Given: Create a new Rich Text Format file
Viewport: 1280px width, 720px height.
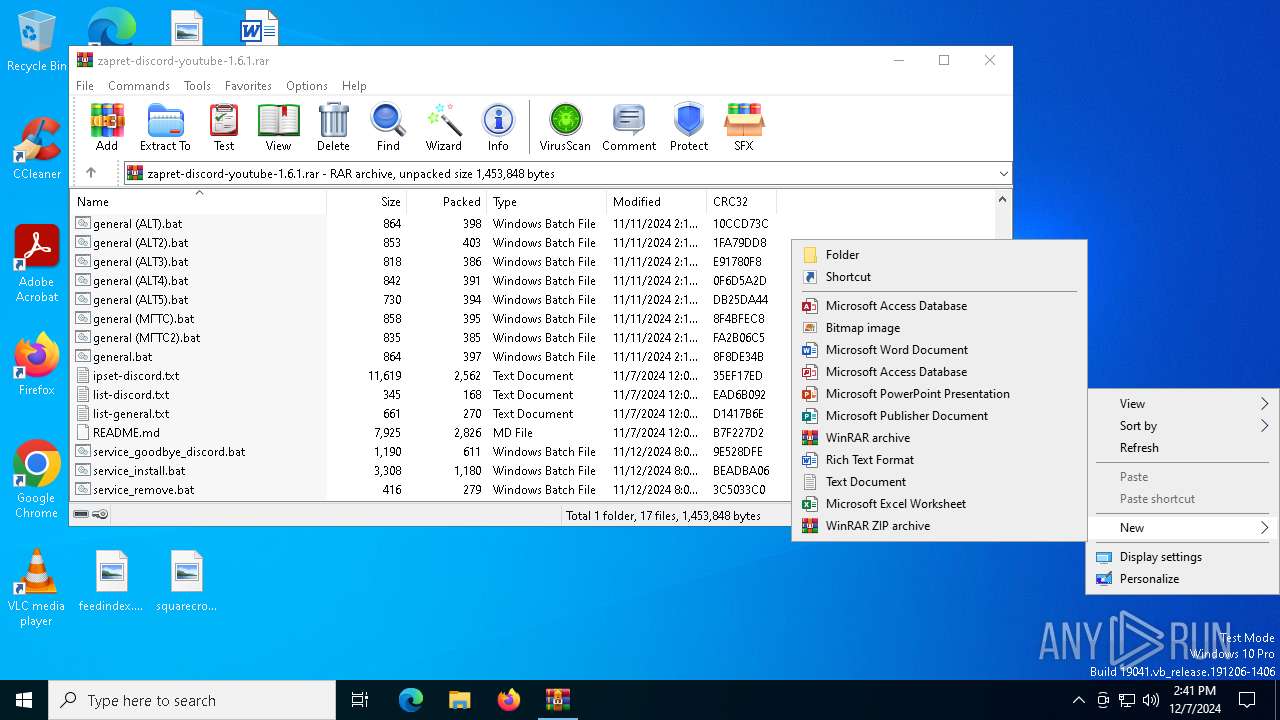Looking at the screenshot, I should (939, 460).
